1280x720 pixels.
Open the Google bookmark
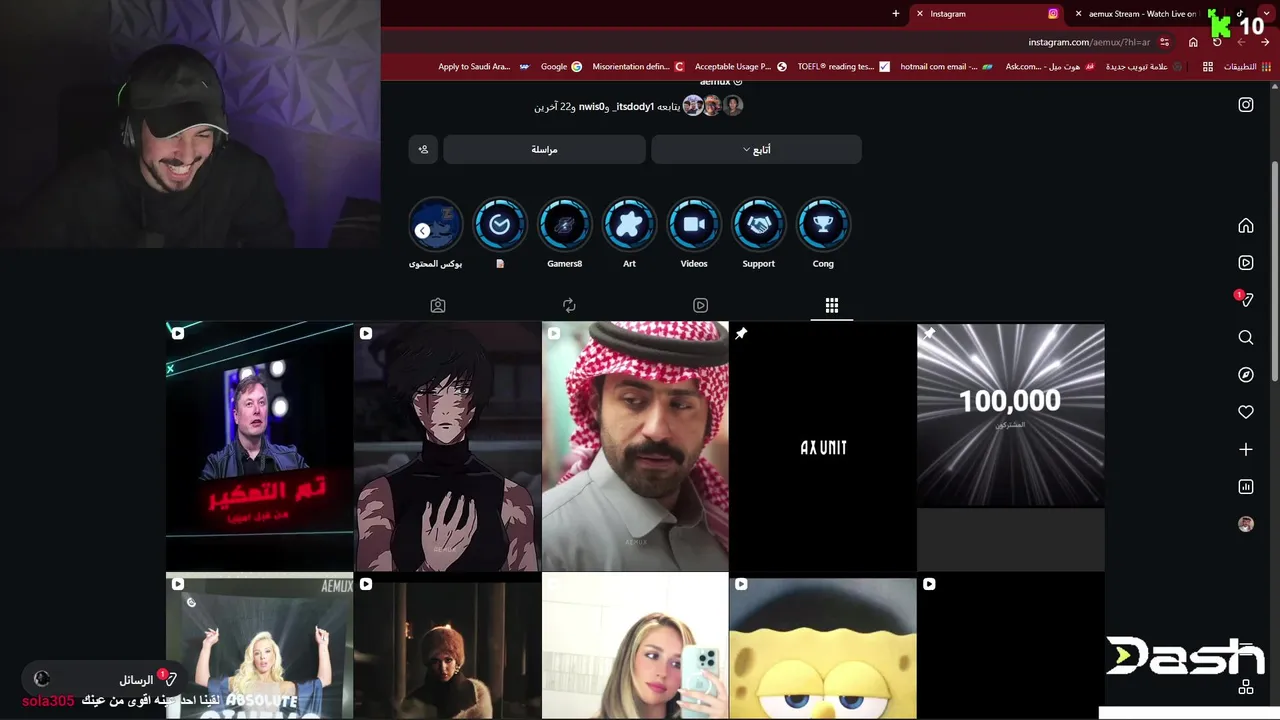coord(561,67)
